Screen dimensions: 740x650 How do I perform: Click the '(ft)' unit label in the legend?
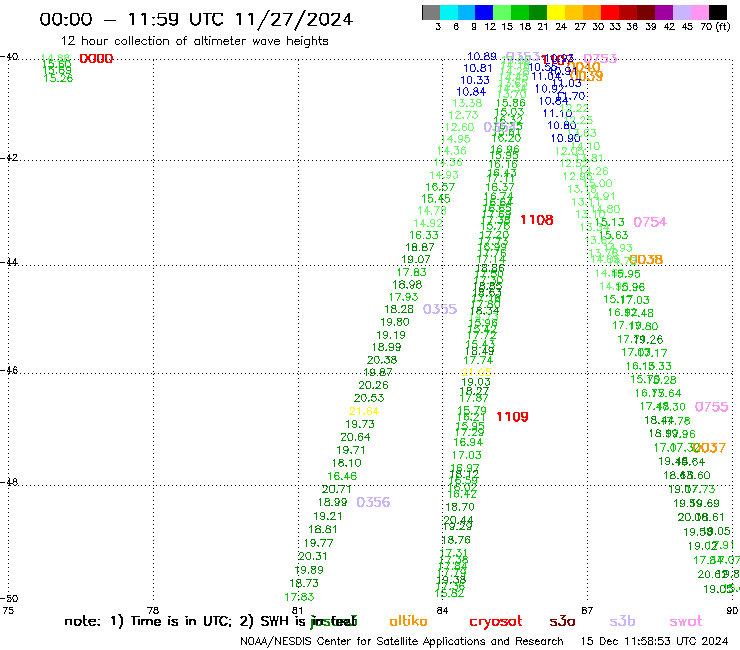pos(723,27)
